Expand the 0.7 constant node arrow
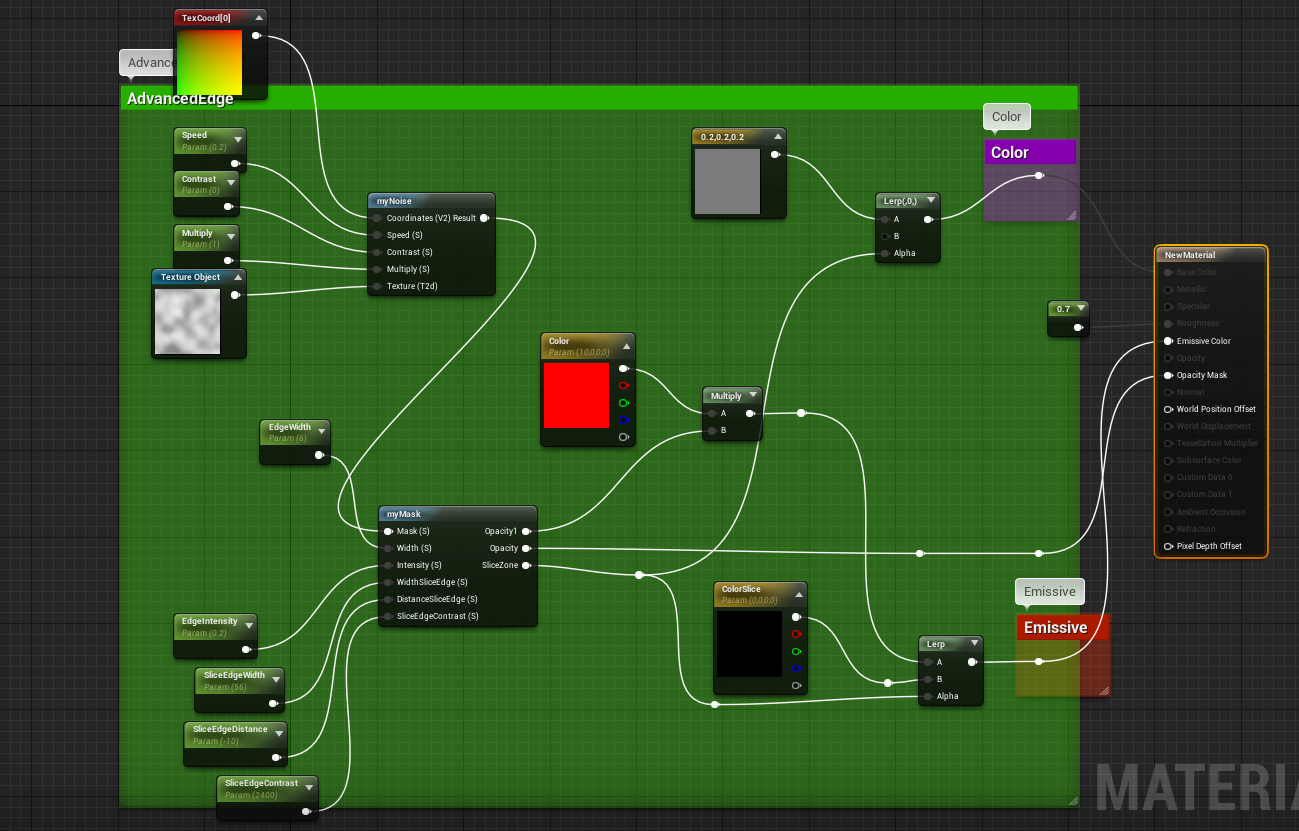This screenshot has height=831, width=1299. coord(1080,308)
